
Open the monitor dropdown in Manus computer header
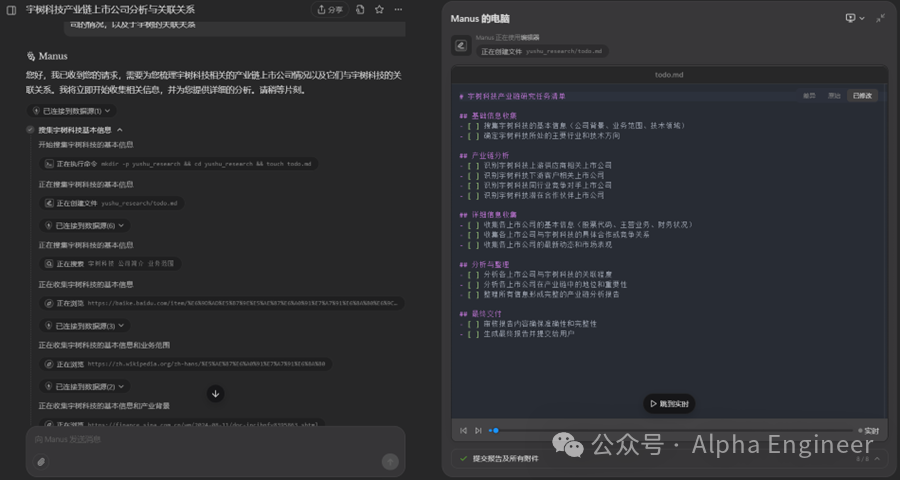click(855, 18)
